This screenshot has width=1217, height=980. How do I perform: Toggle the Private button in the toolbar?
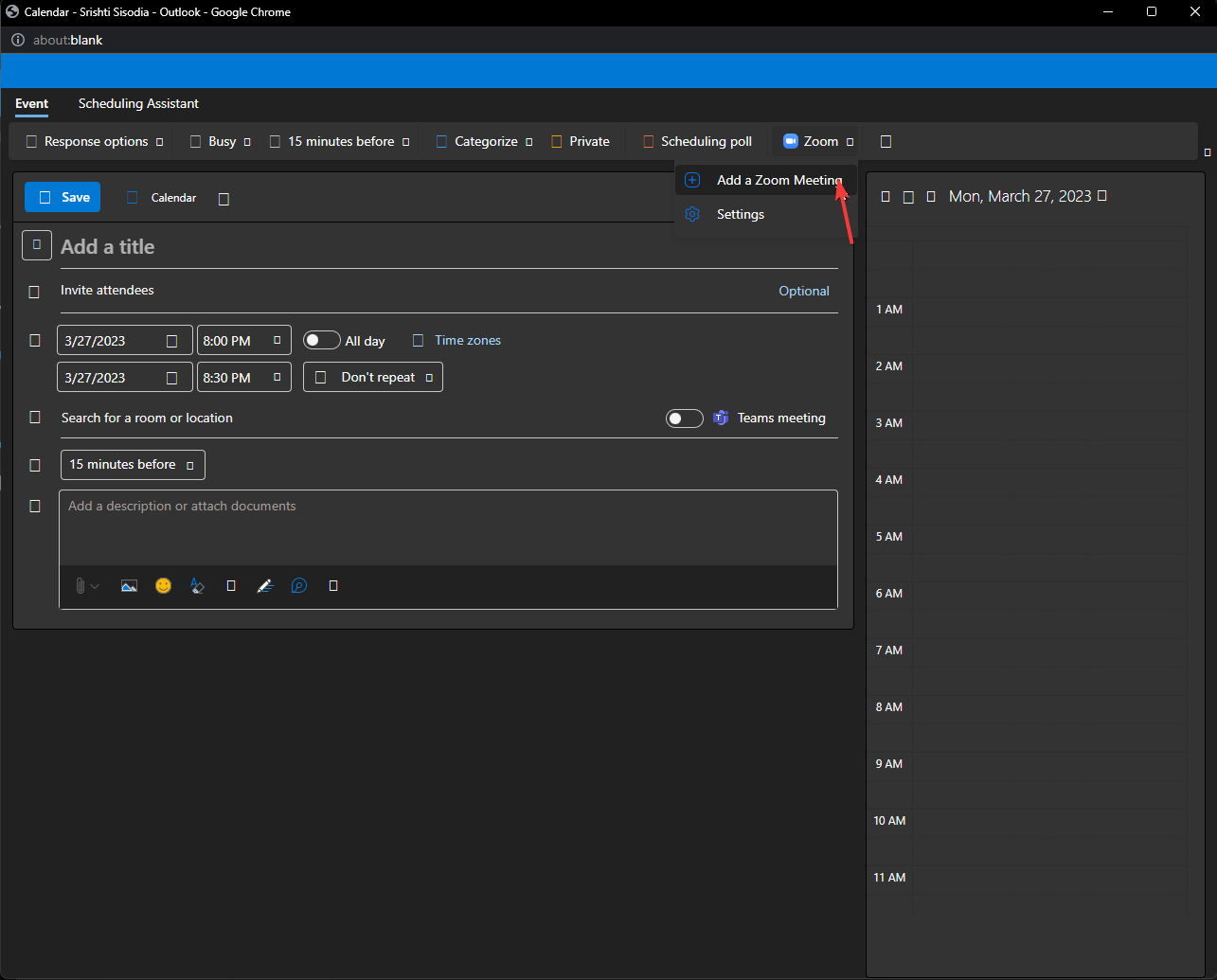580,141
